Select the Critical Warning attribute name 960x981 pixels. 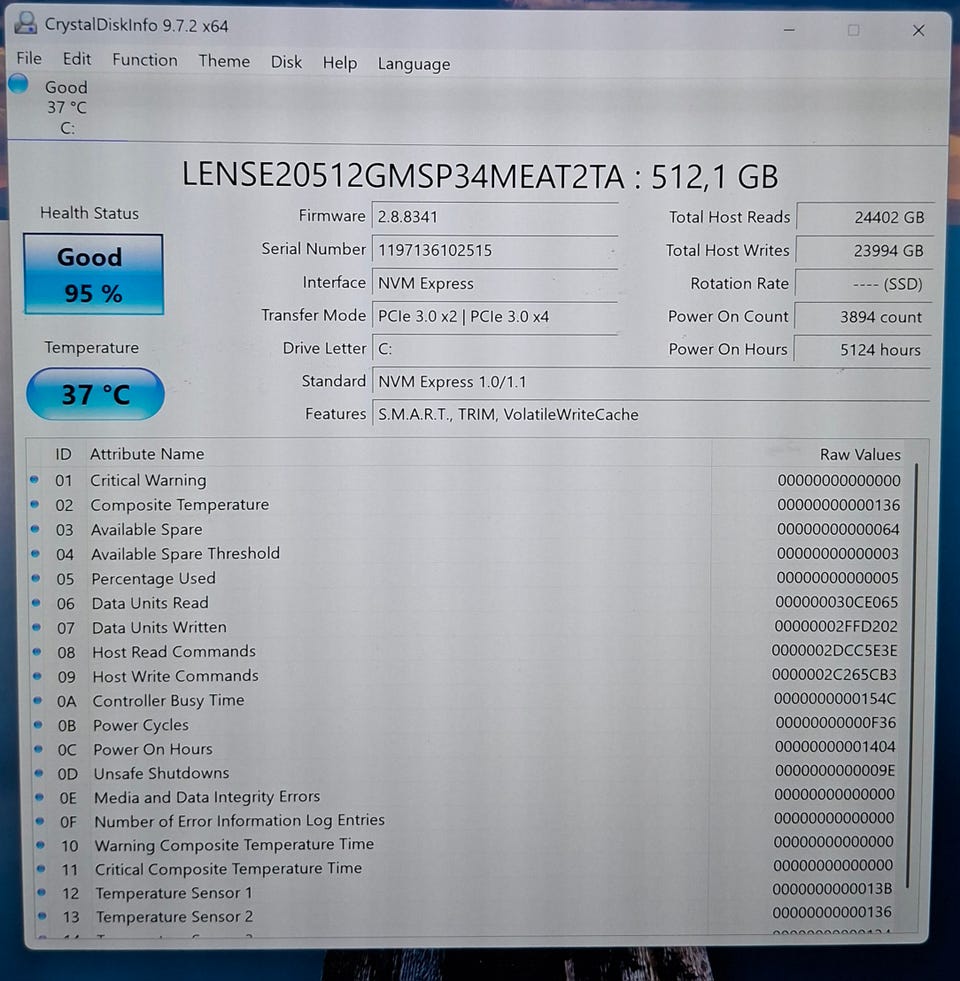tap(148, 480)
